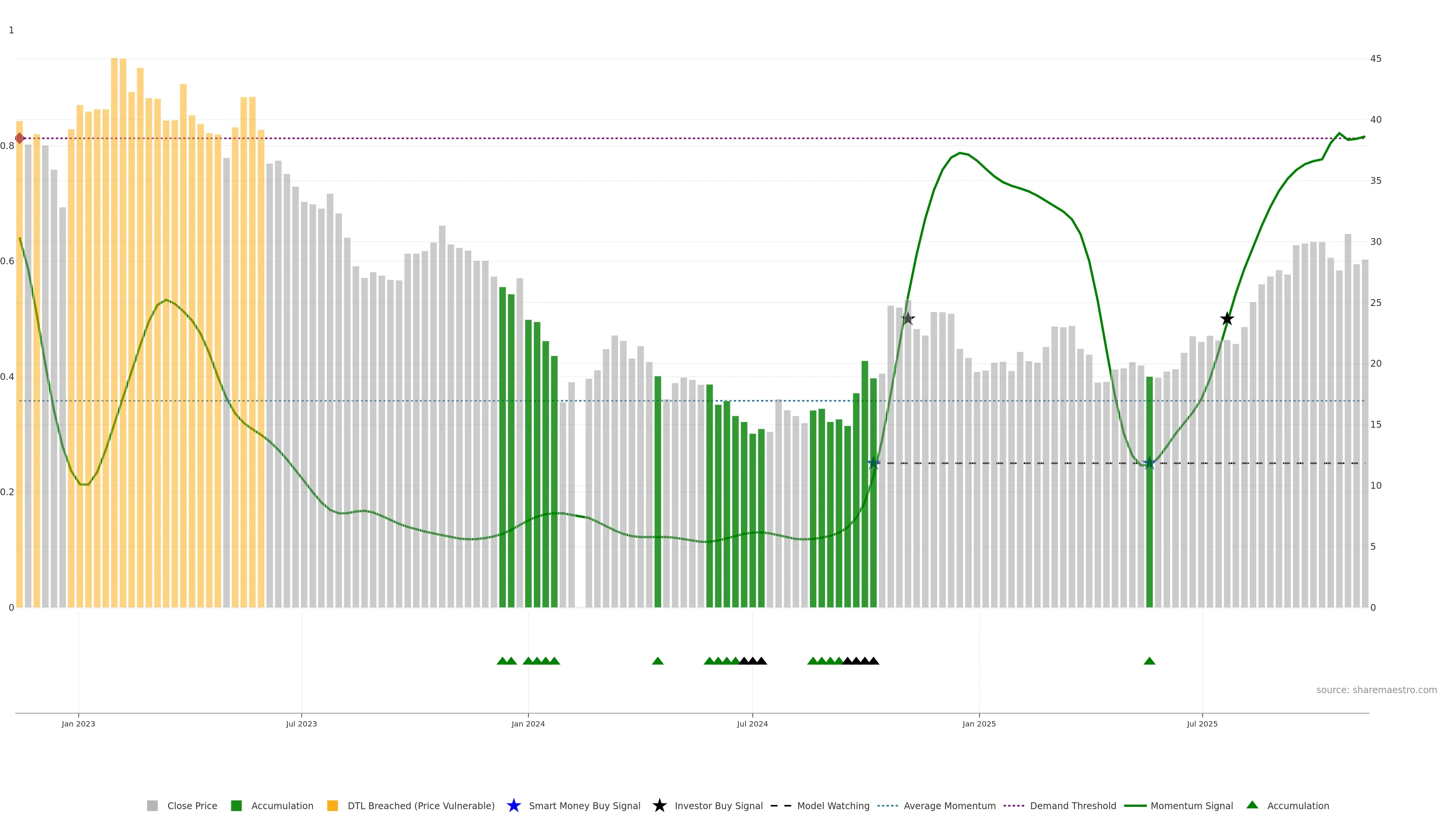Click the lone green accumulation triangle near May 2025
This screenshot has height=819, width=1456.
point(1149,661)
